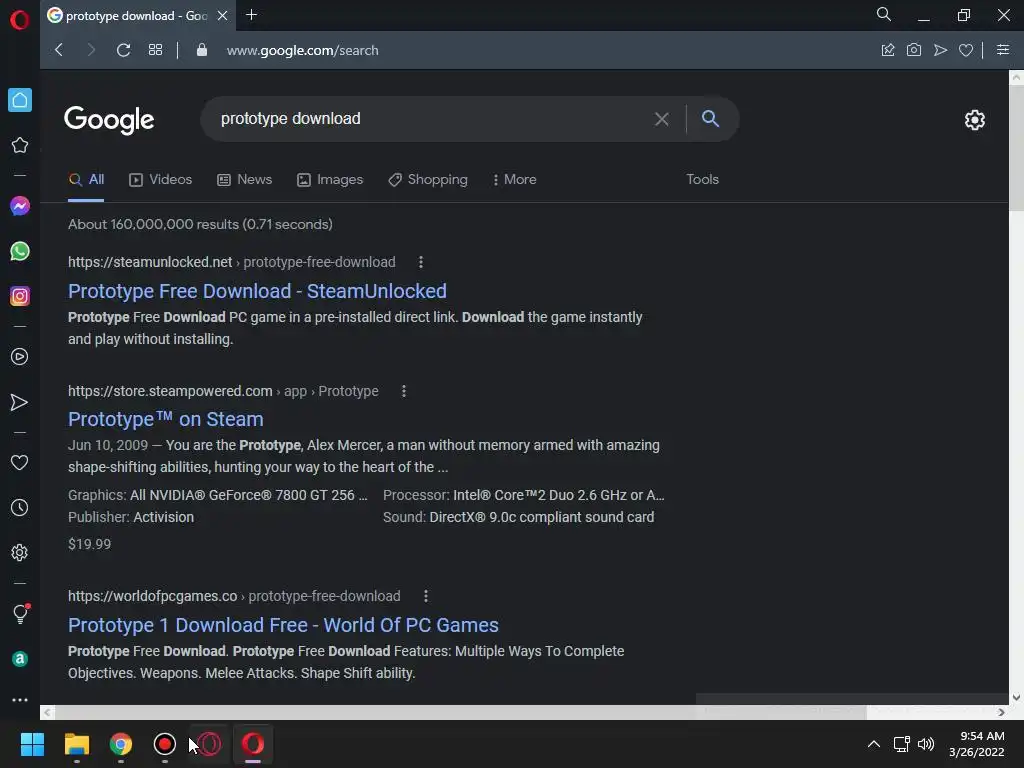Select the All results tab
Image resolution: width=1024 pixels, height=768 pixels.
pos(86,180)
